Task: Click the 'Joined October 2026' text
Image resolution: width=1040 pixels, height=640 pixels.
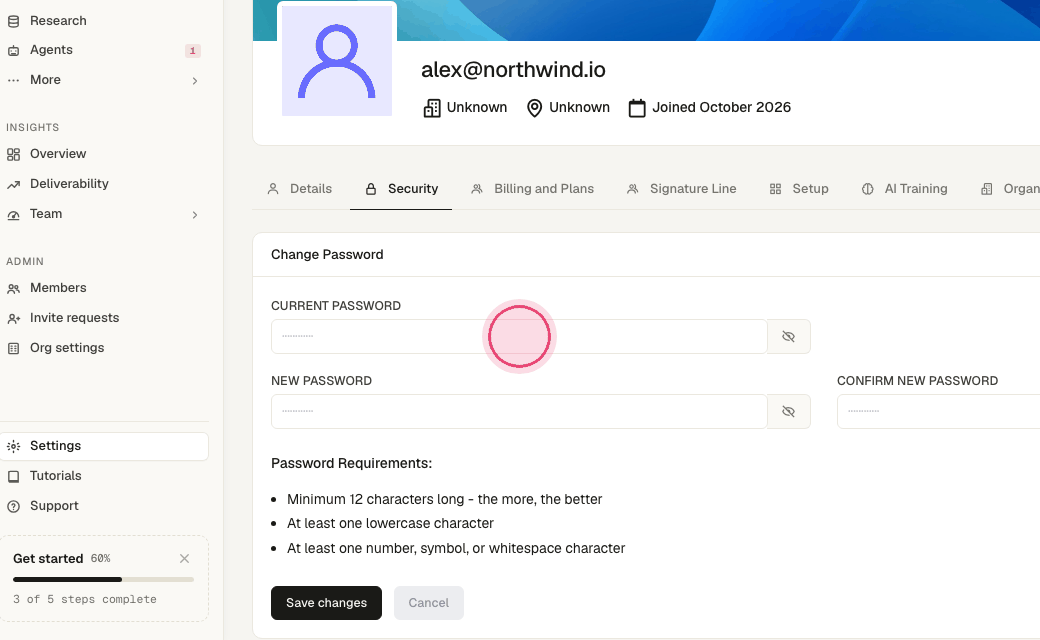Action: (722, 107)
